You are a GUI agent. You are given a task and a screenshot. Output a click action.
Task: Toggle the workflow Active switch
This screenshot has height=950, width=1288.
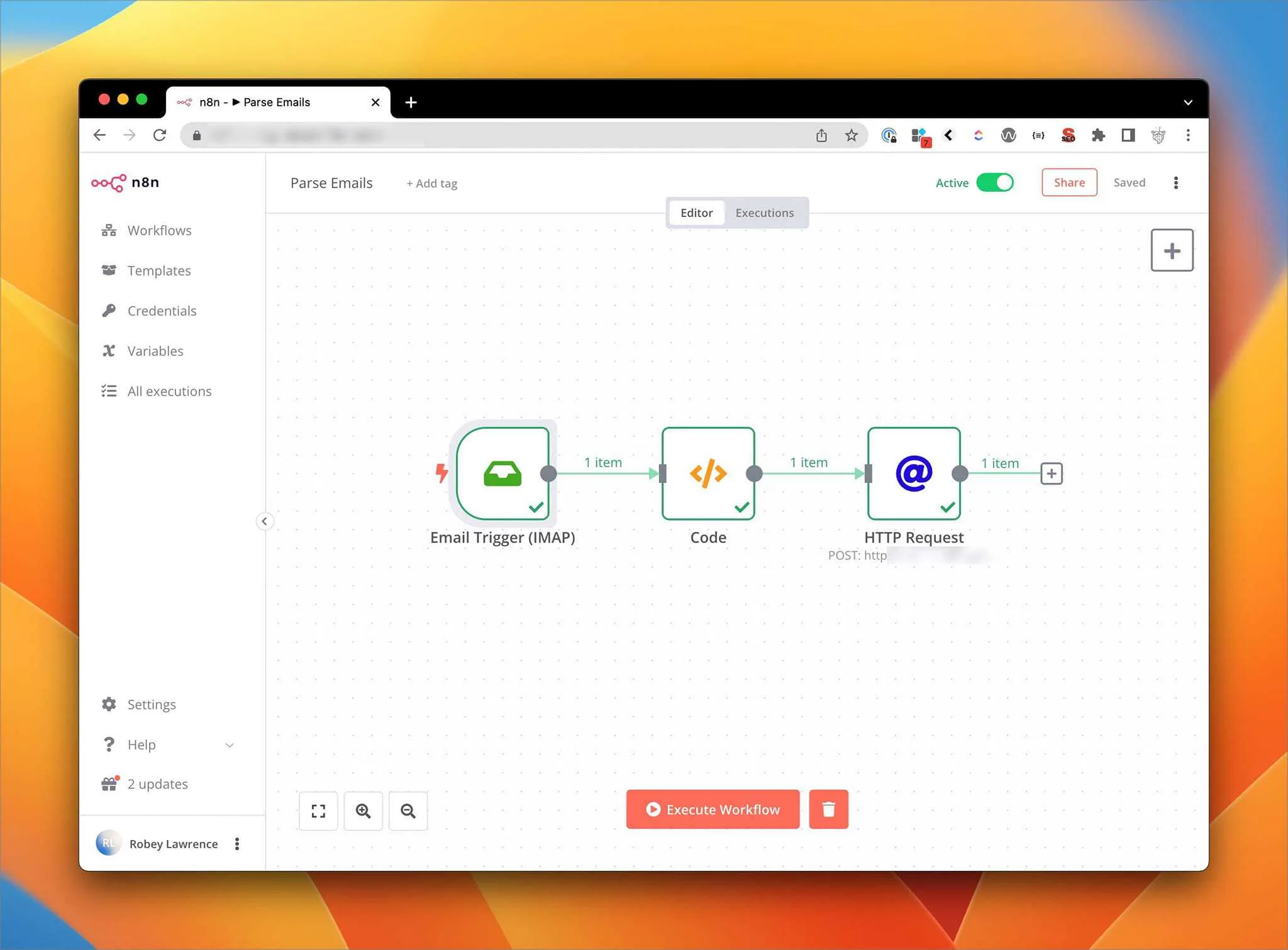(995, 182)
